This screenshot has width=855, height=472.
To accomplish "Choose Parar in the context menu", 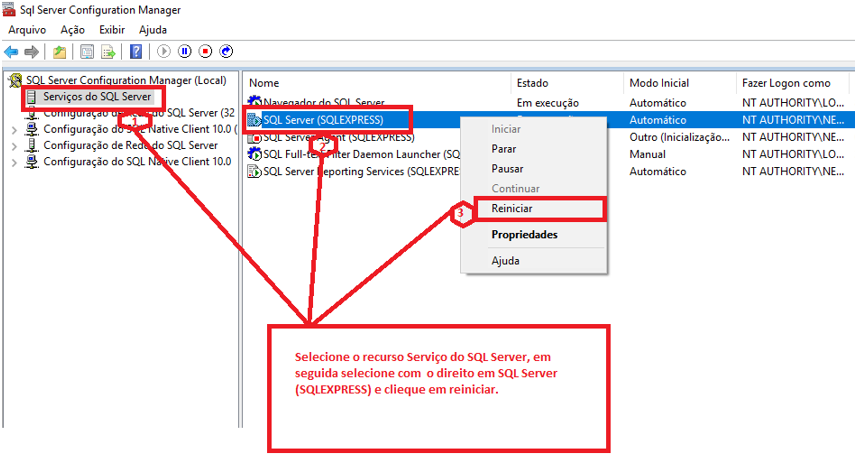I will click(503, 149).
